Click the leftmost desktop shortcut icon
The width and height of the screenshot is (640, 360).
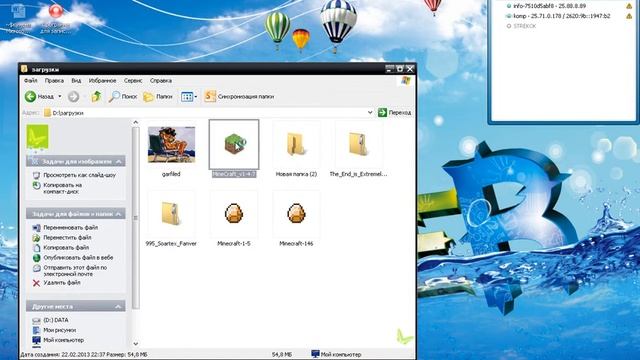(x=18, y=11)
